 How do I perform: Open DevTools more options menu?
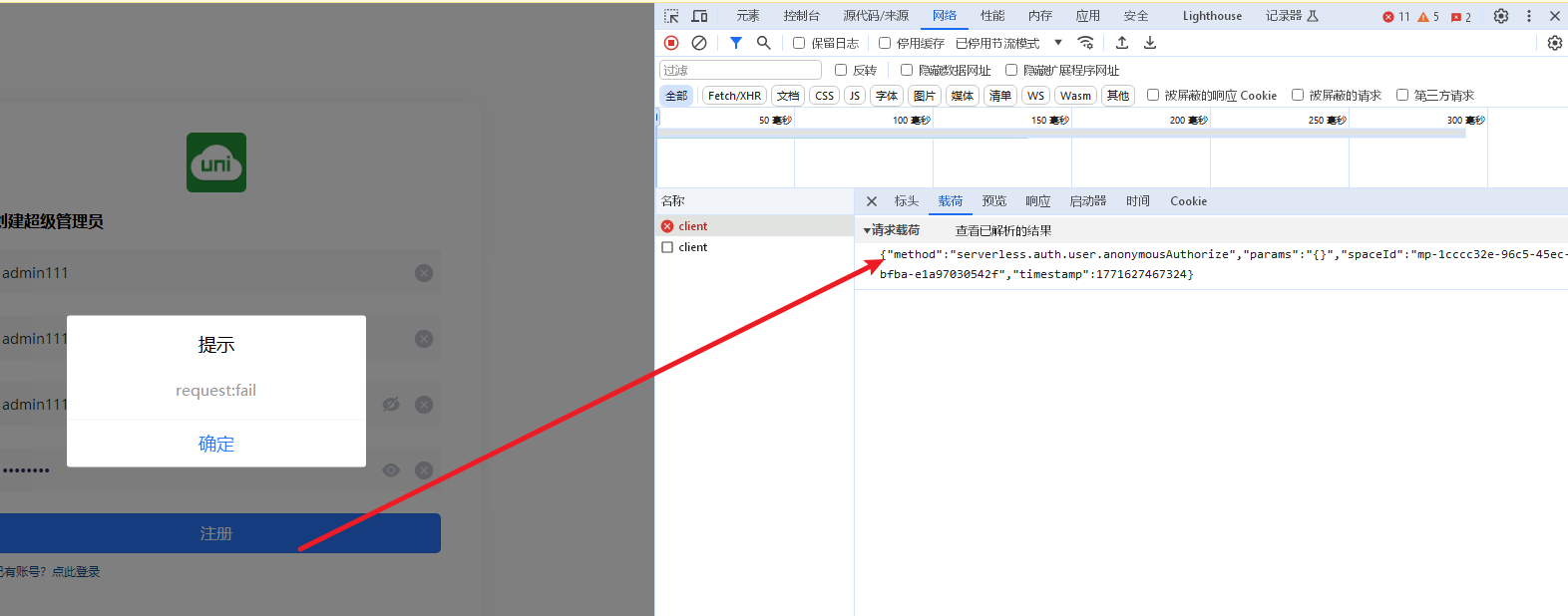click(x=1528, y=16)
